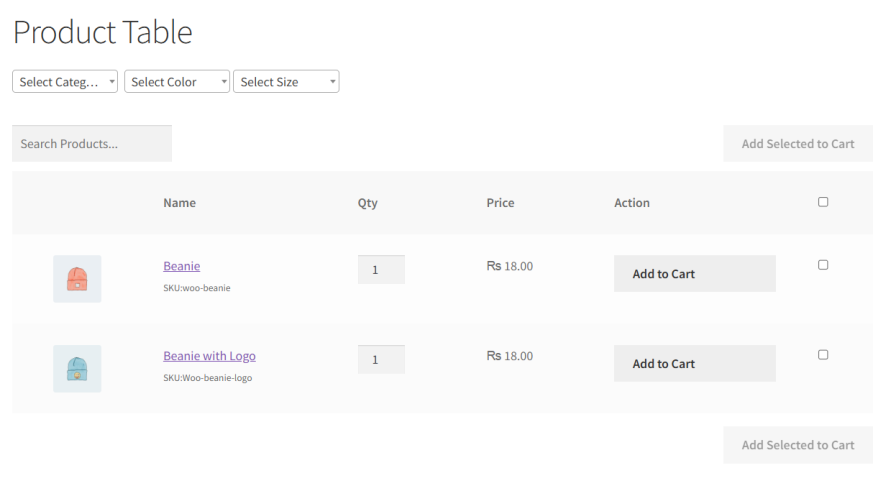Click the Beanie quantity field
The height and width of the screenshot is (491, 896).
point(381,270)
